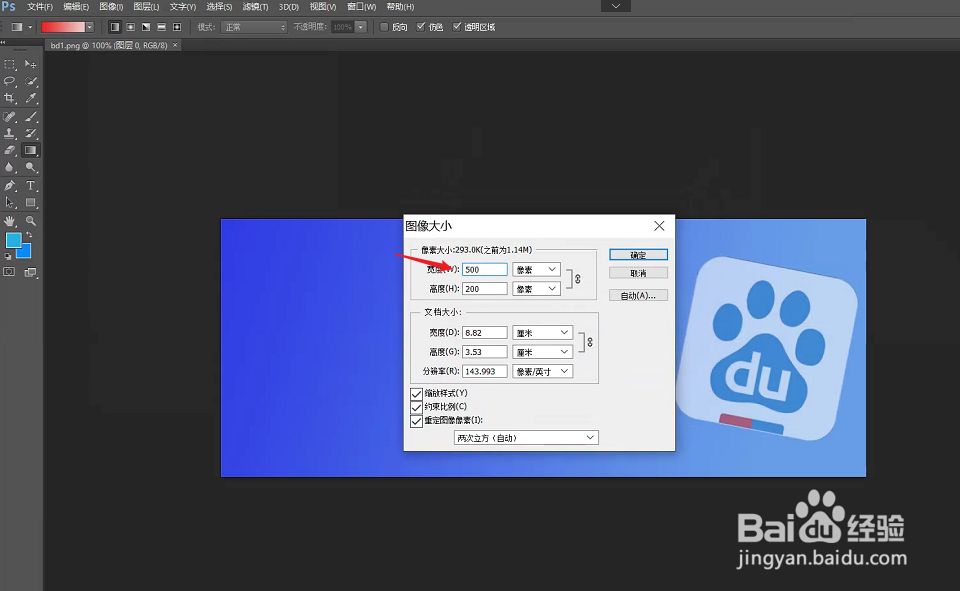Click the 自动(A)... button
960x591 pixels.
pos(639,295)
